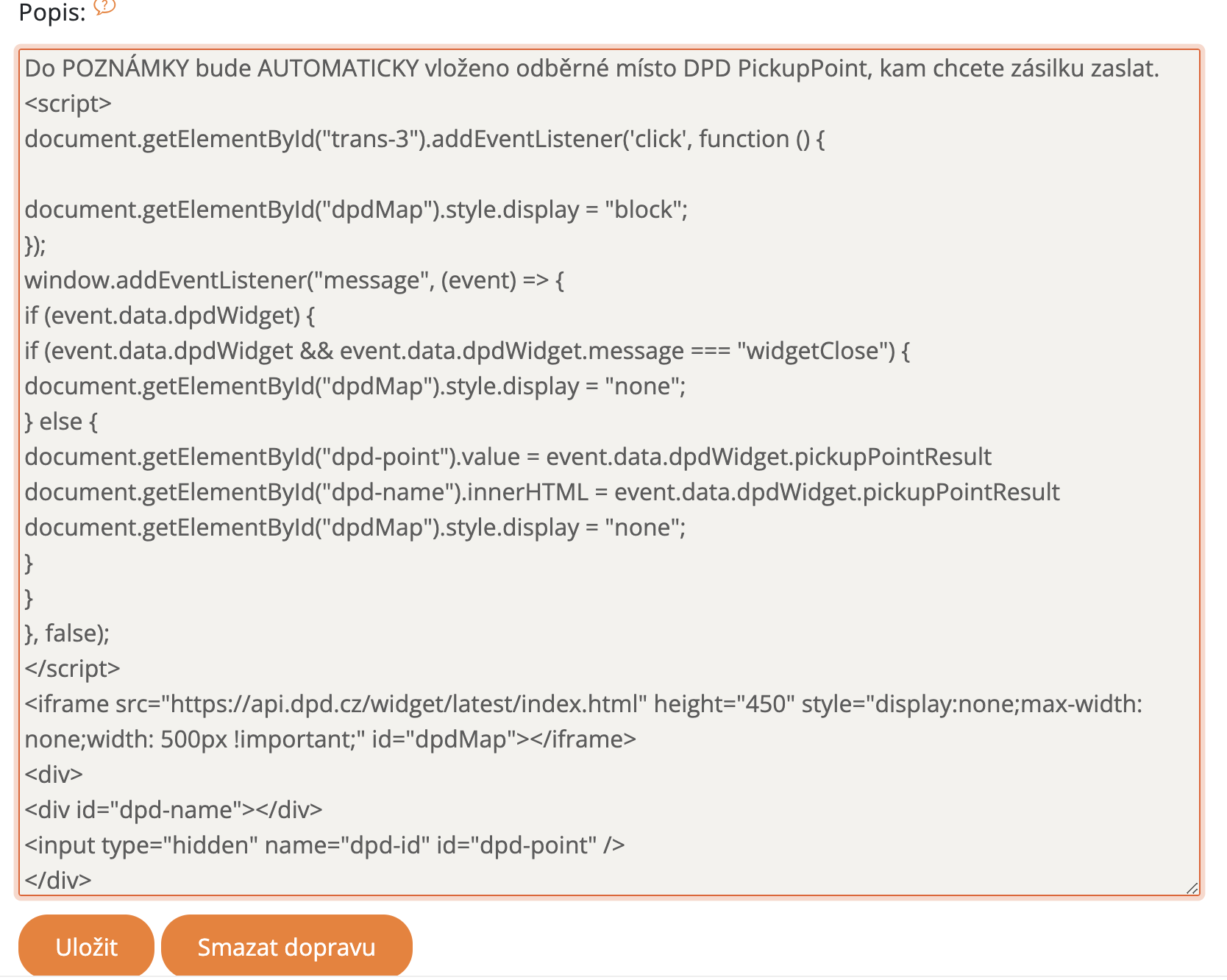Viewport: 1227px width, 980px height.
Task: Click the line with id="dpdMap" iframe closing
Action: tap(330, 739)
